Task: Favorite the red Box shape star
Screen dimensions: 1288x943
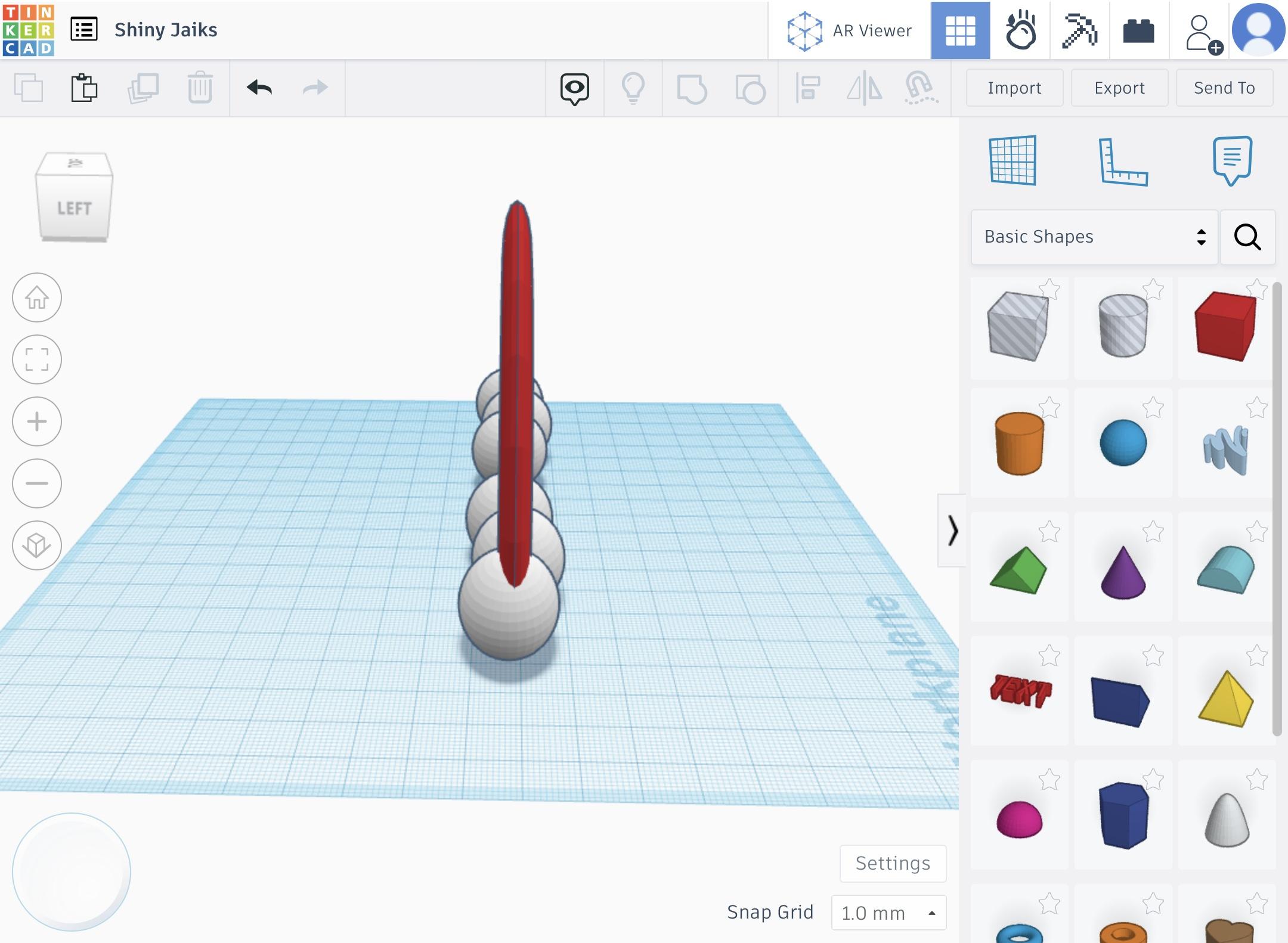Action: point(1257,290)
